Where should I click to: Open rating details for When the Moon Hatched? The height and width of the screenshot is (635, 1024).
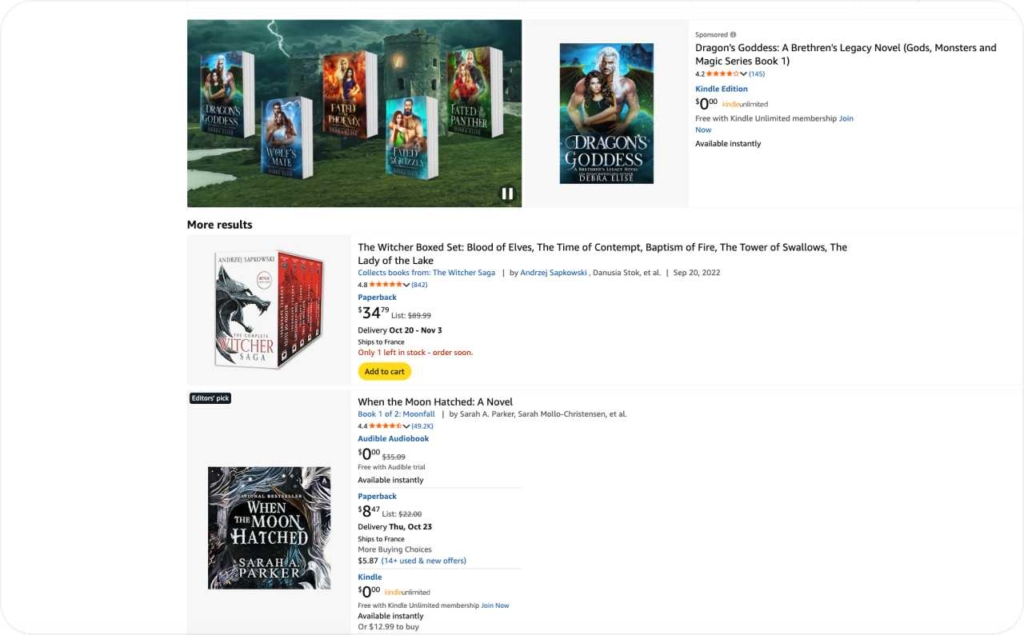[406, 426]
